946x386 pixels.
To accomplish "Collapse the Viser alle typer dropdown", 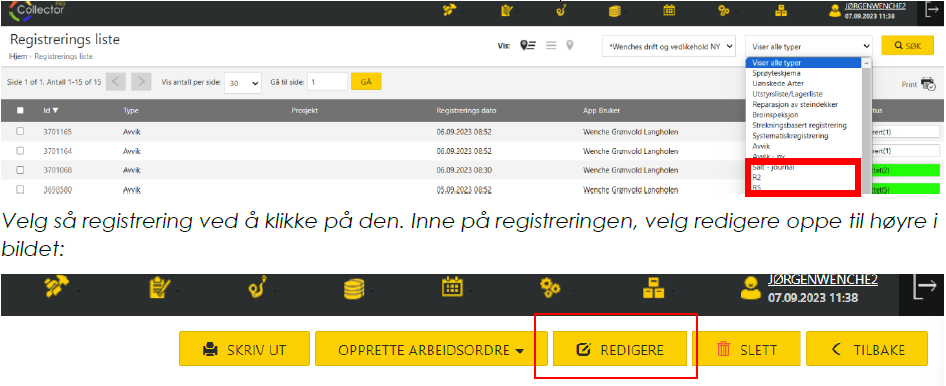I will [x=809, y=46].
